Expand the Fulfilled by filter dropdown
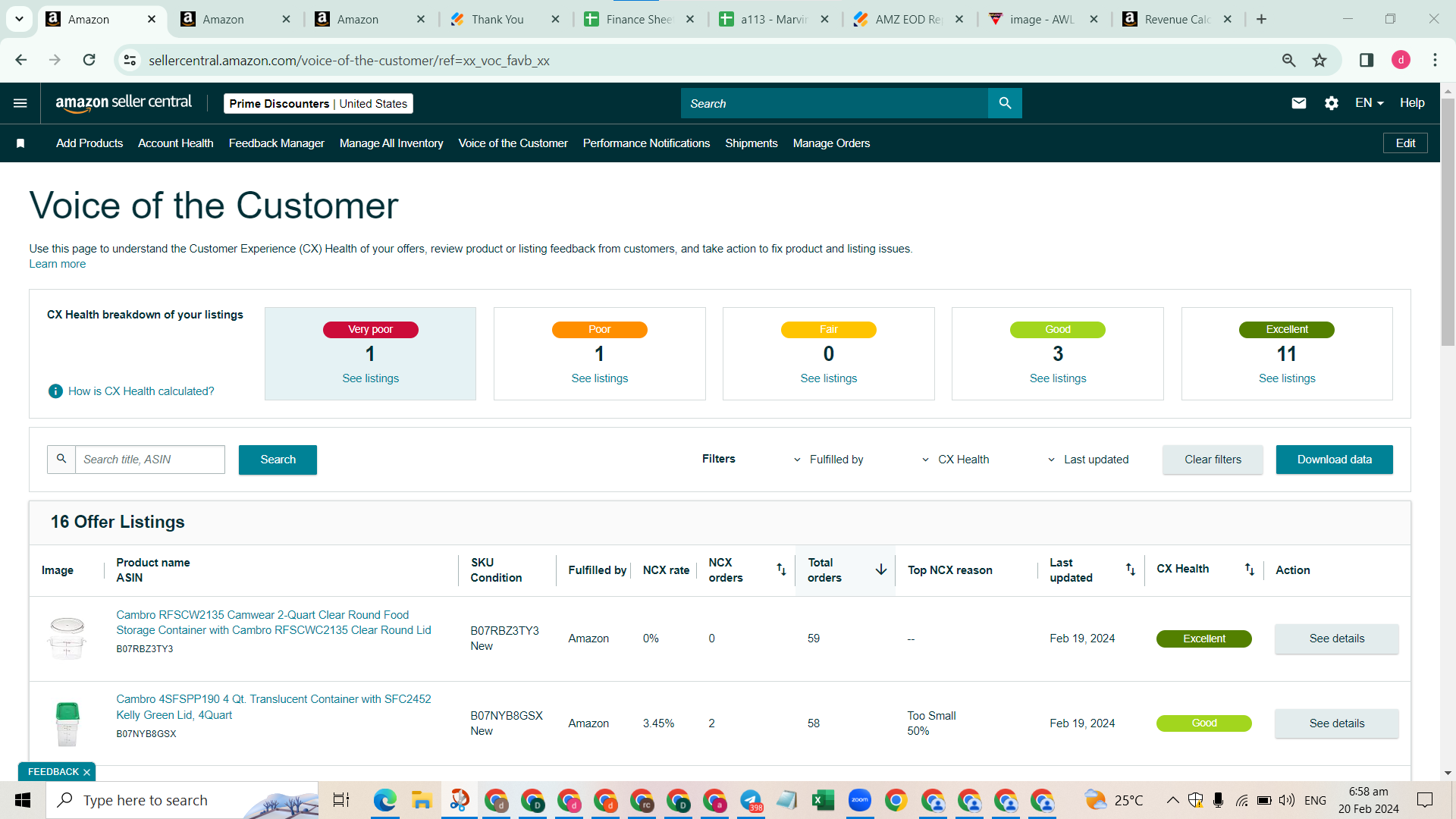Screen dimensions: 1456x819 [x=828, y=460]
